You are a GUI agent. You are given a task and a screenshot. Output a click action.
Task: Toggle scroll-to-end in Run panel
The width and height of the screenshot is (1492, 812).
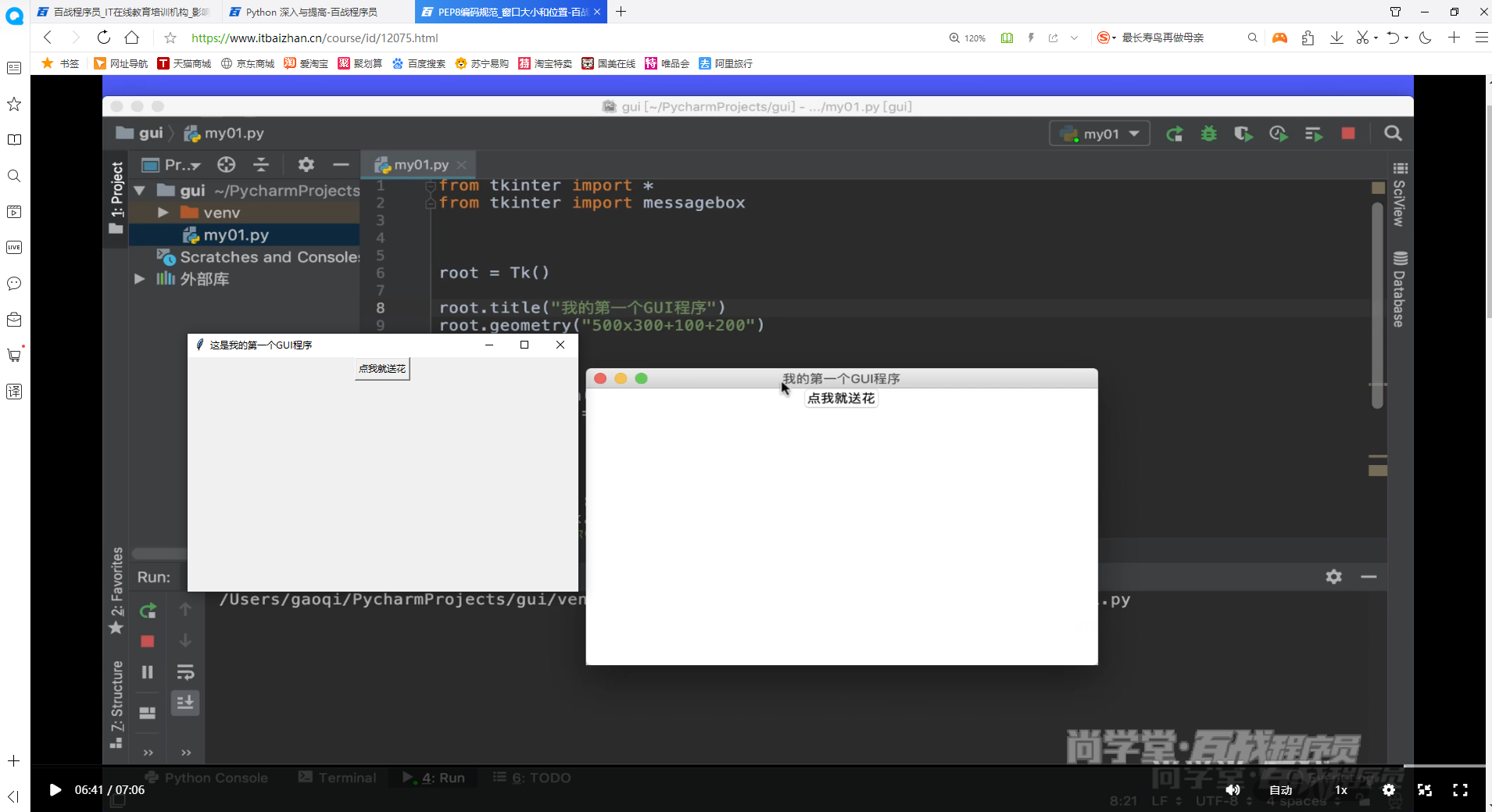[x=185, y=703]
